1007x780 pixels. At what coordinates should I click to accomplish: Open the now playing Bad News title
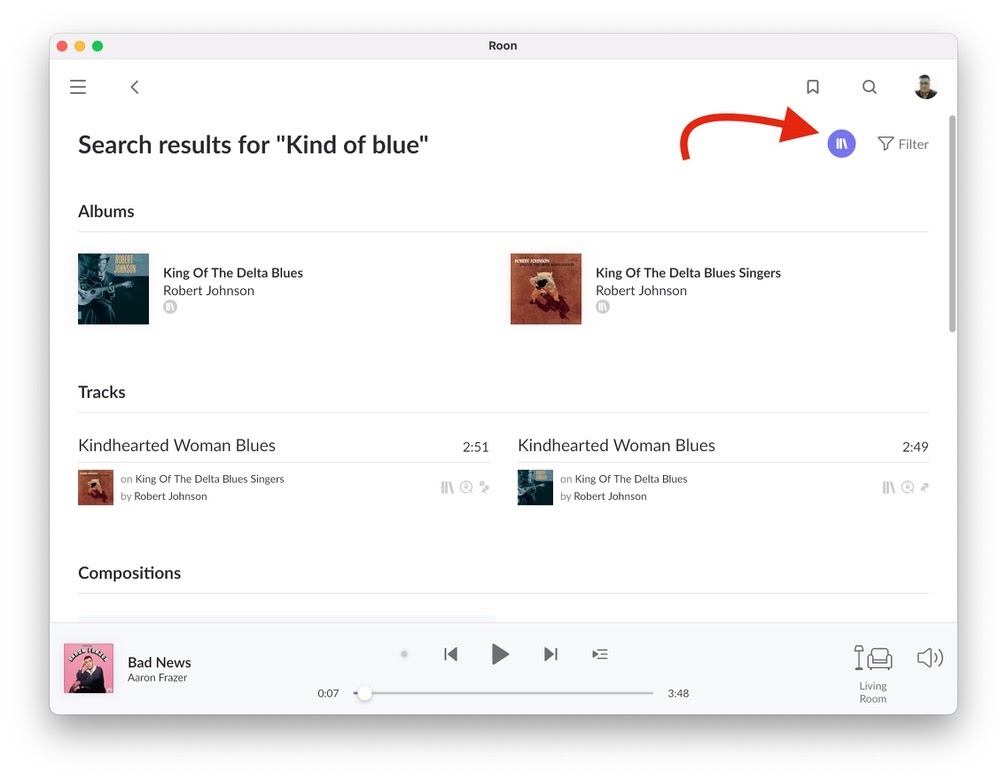coord(159,662)
